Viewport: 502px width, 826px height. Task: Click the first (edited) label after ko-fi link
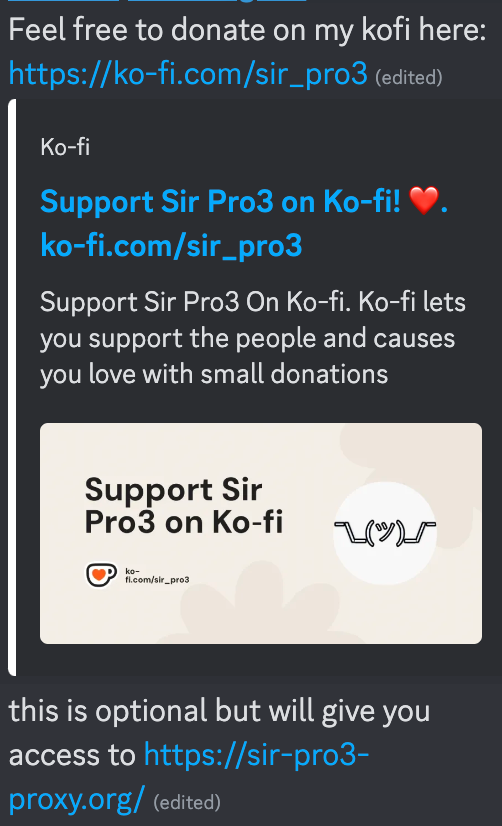[409, 77]
